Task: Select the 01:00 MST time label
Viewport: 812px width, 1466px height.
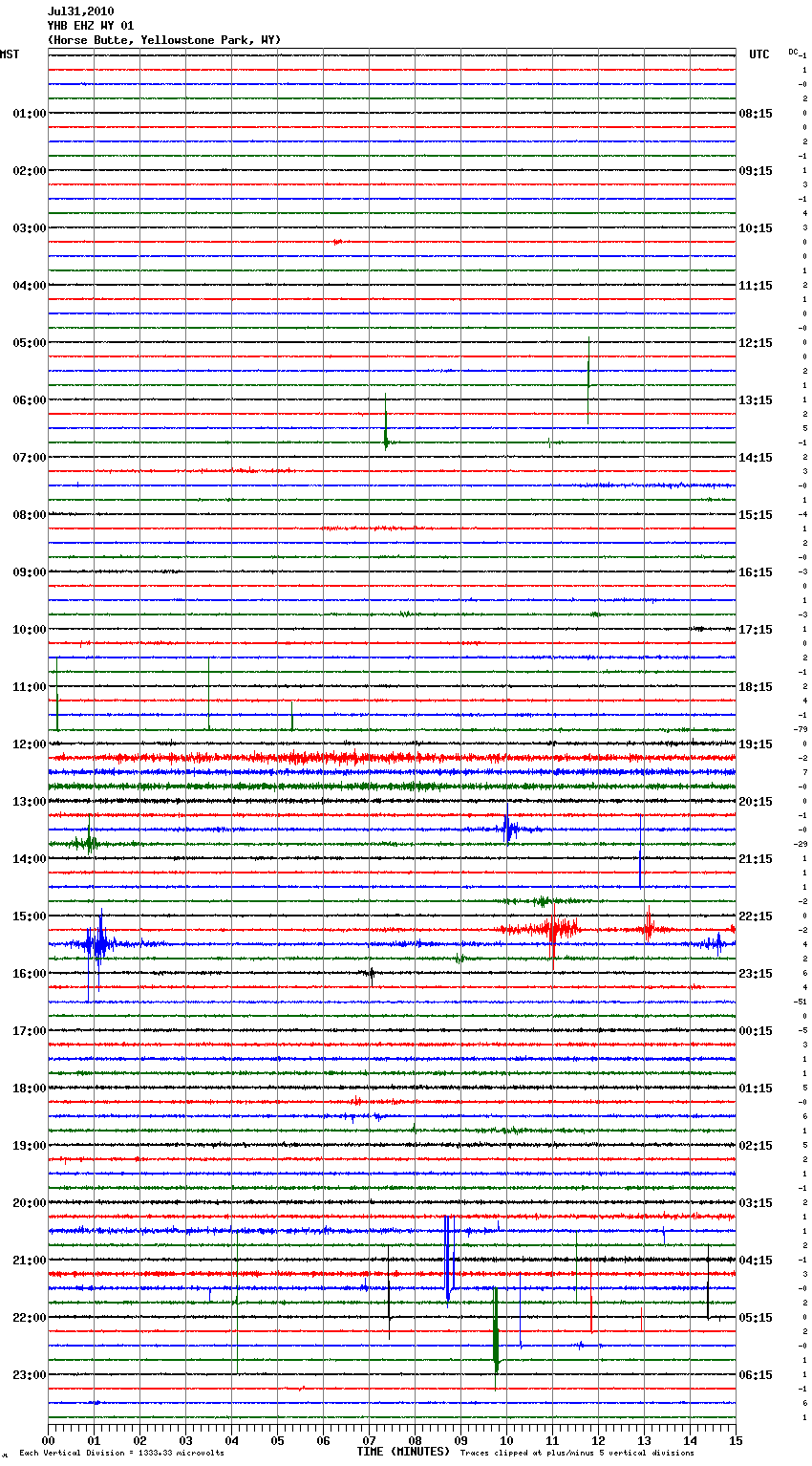Action: 29,114
